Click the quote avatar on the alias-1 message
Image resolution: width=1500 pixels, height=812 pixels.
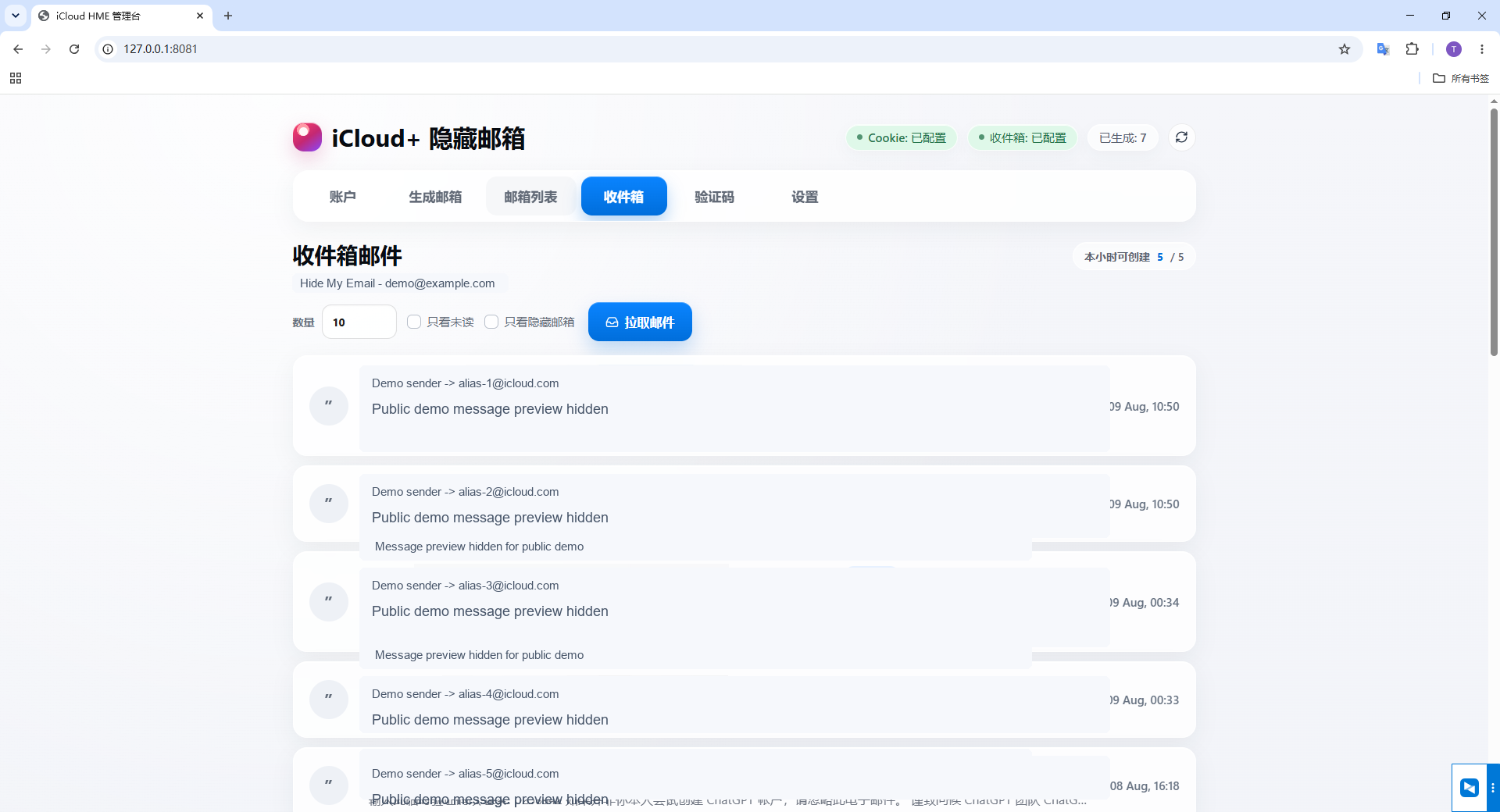coord(328,406)
